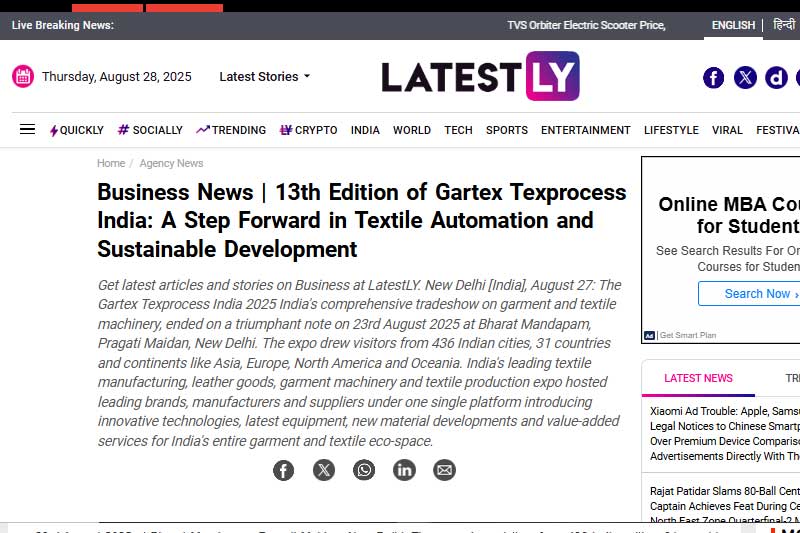This screenshot has height=533, width=800.
Task: Share article via WhatsApp
Action: [364, 470]
